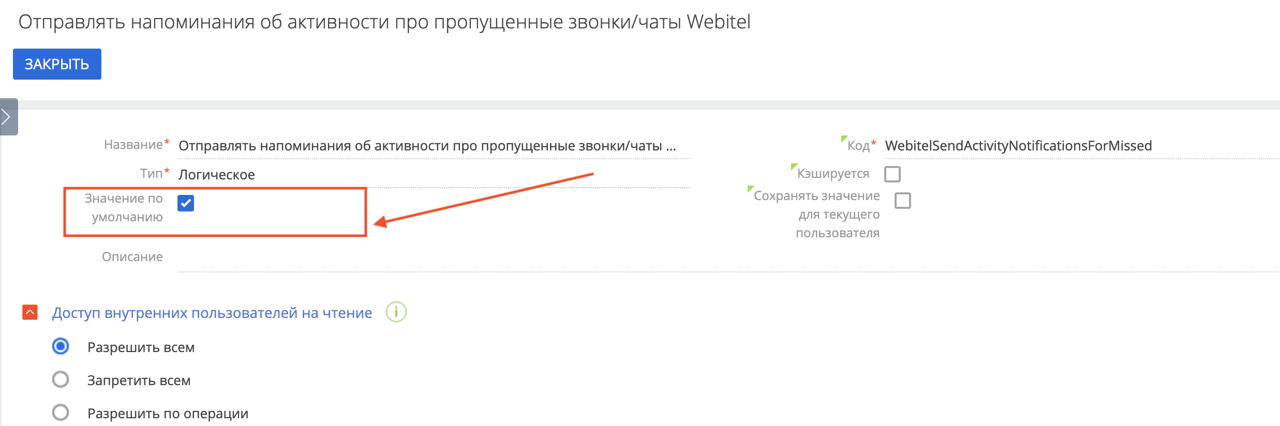Click into the Название input field
1280x426 pixels.
pos(434,146)
